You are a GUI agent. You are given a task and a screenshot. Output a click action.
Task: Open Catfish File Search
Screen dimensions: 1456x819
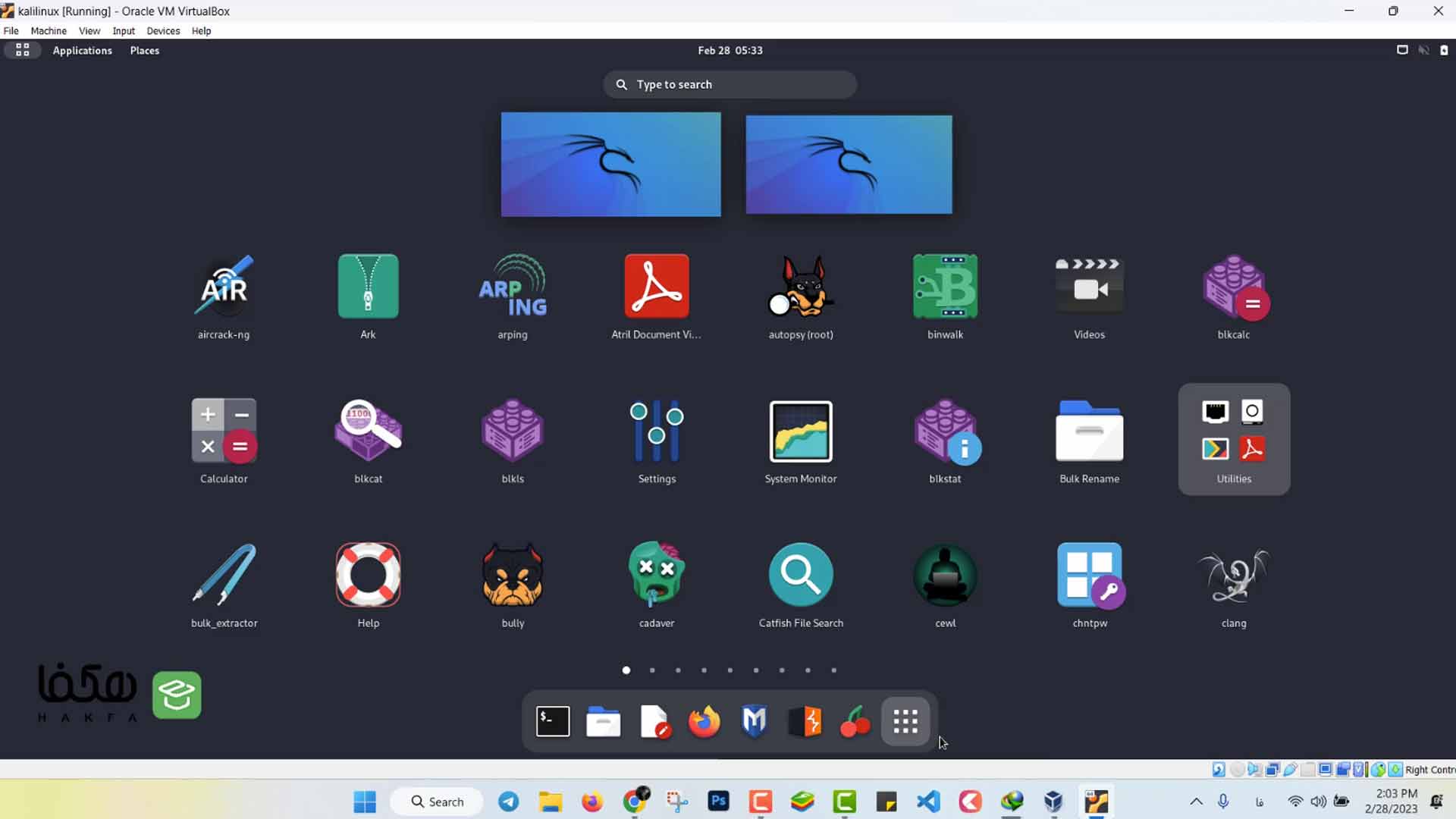[x=801, y=585]
